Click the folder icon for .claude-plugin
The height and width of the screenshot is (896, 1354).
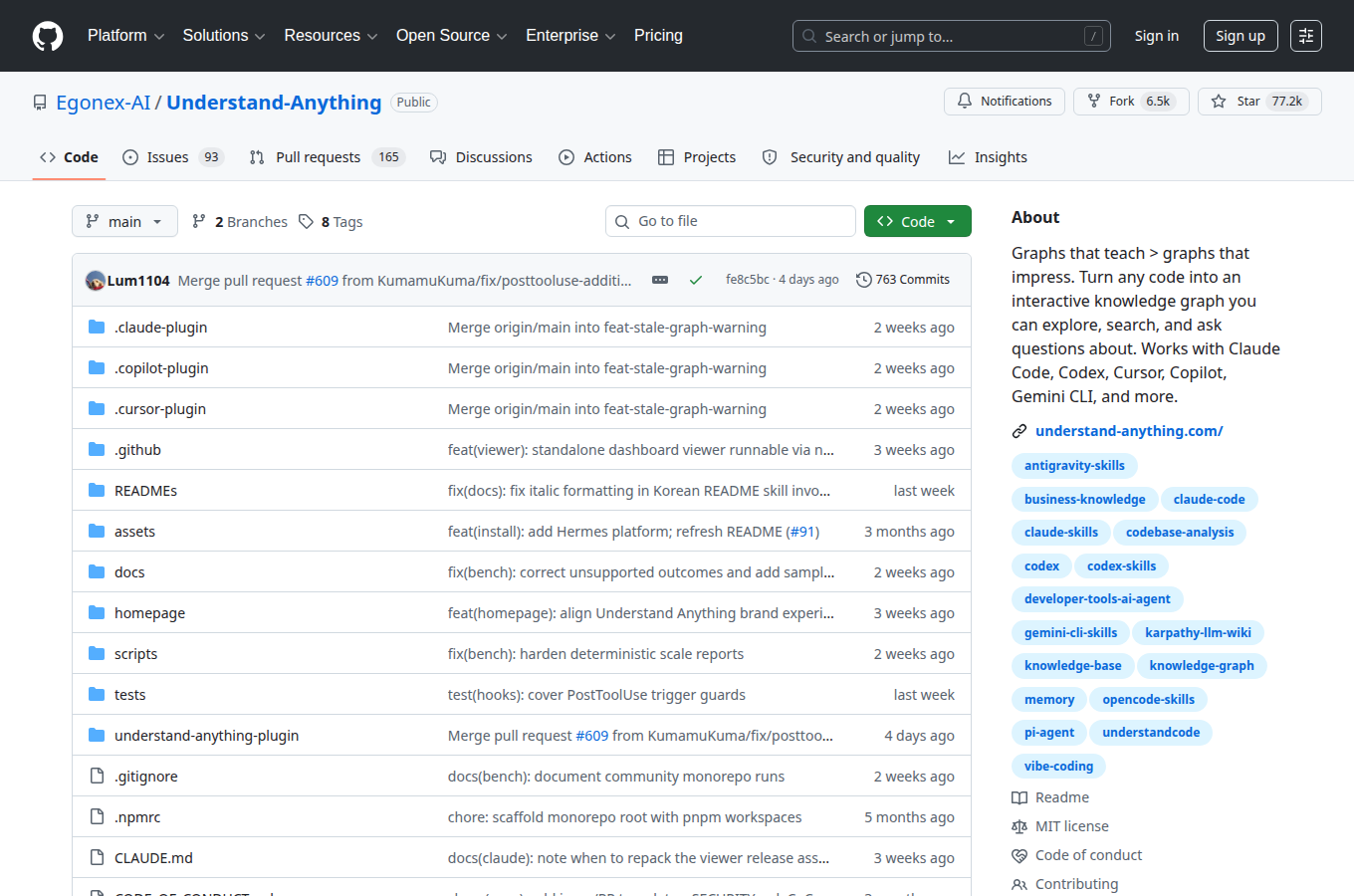pos(97,327)
